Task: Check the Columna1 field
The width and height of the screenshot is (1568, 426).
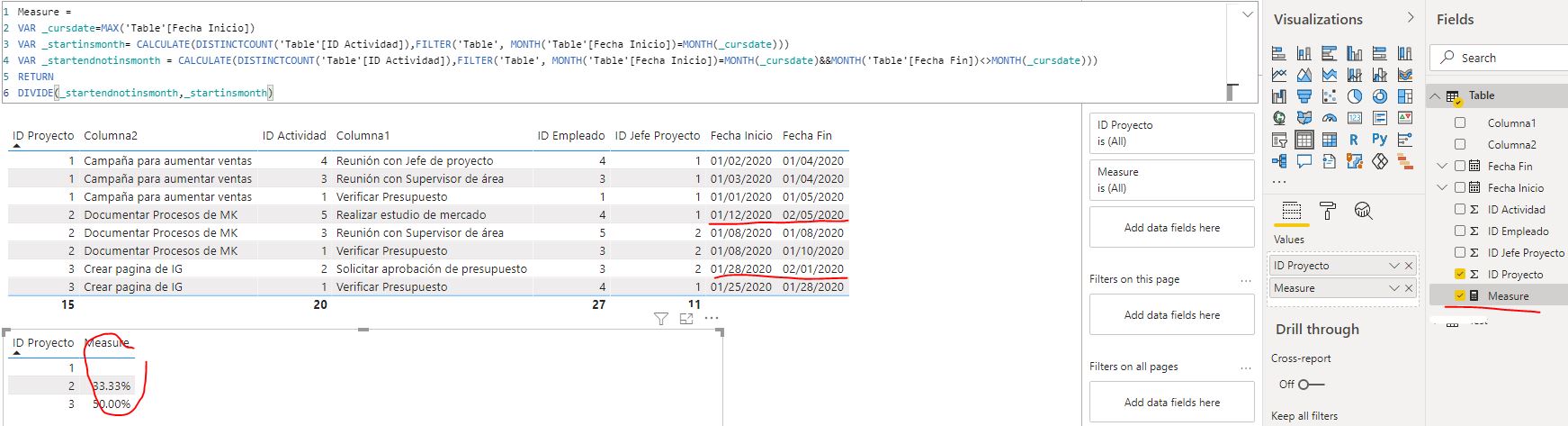Action: 1460,122
